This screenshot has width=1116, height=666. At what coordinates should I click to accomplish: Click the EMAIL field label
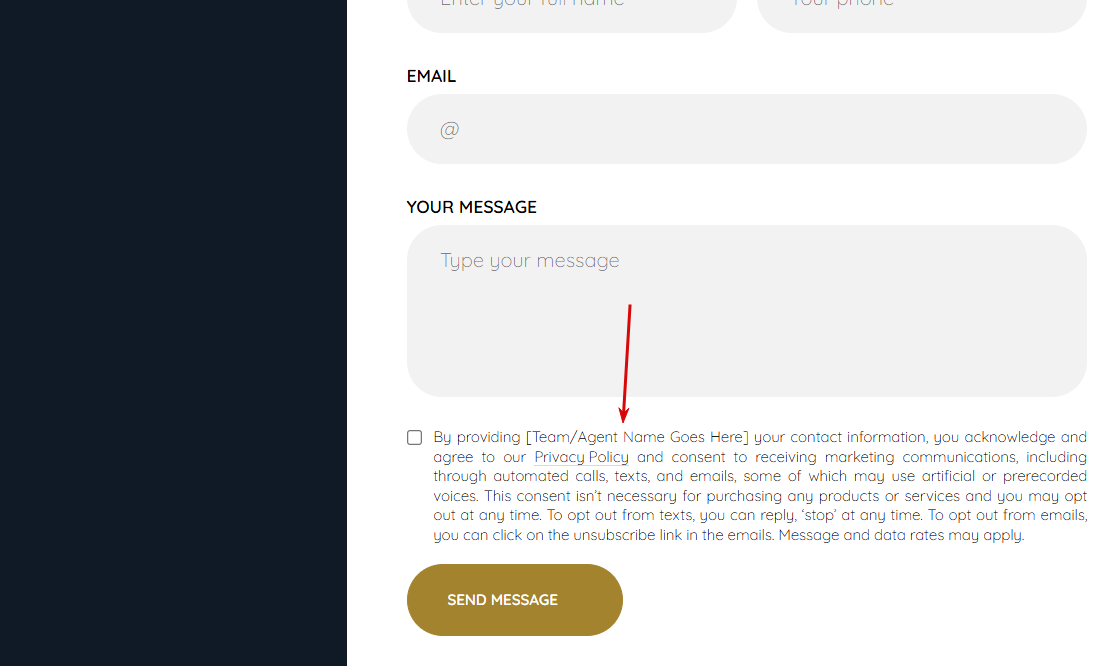pos(431,76)
